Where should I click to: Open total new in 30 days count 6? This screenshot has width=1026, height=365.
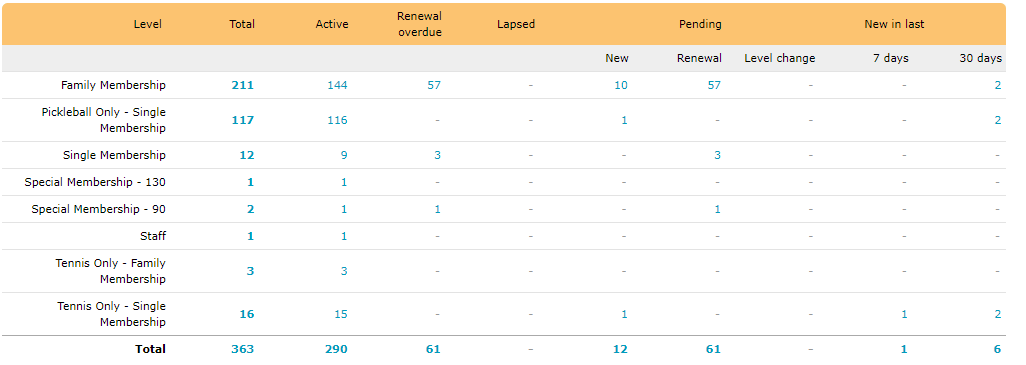(998, 349)
